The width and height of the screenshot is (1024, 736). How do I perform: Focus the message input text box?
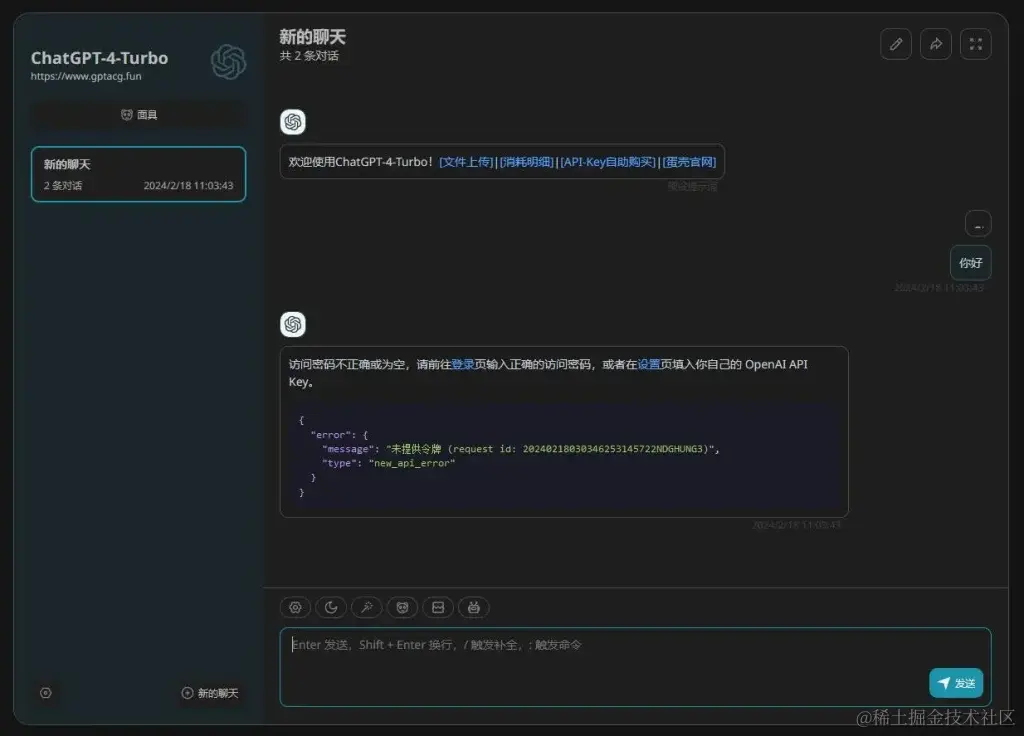(635, 667)
